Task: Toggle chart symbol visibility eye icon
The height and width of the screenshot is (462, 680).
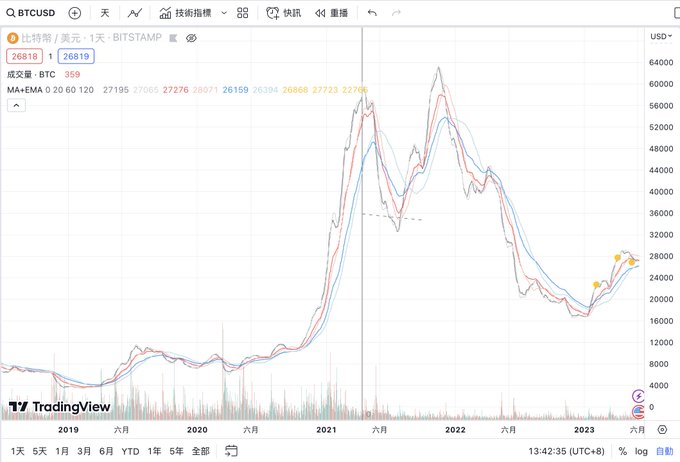Action: [192, 37]
